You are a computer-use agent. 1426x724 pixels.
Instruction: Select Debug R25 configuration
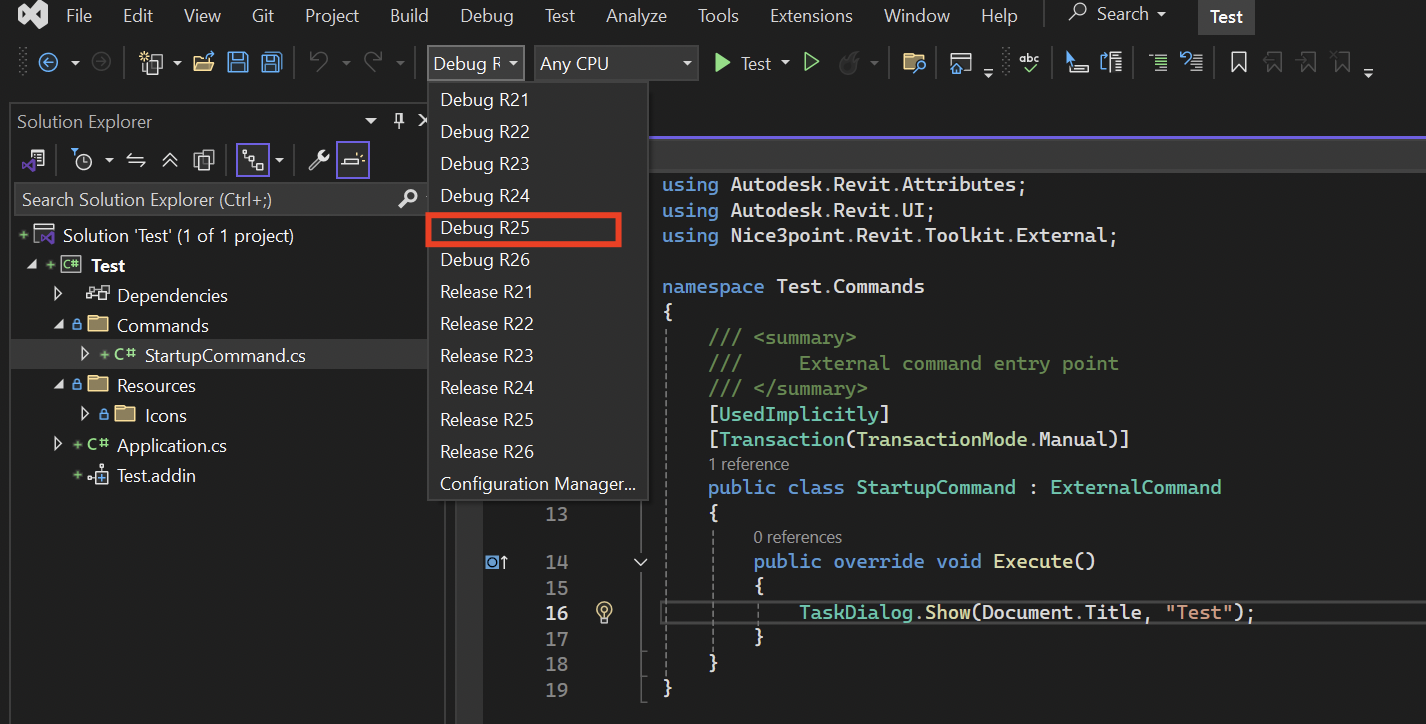485,228
